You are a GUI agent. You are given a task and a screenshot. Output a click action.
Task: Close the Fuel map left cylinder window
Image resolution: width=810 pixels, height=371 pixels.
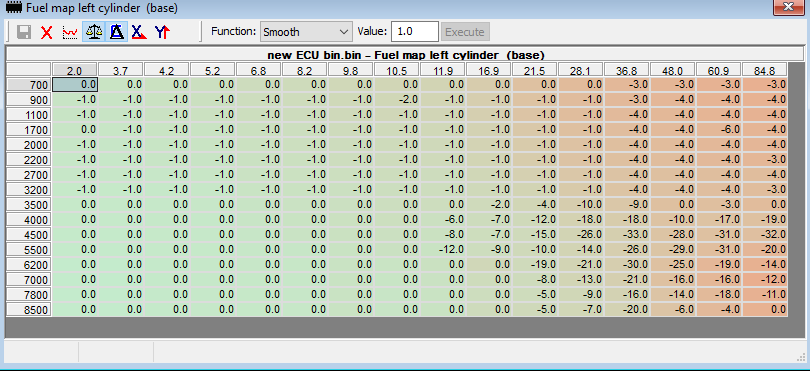(789, 7)
